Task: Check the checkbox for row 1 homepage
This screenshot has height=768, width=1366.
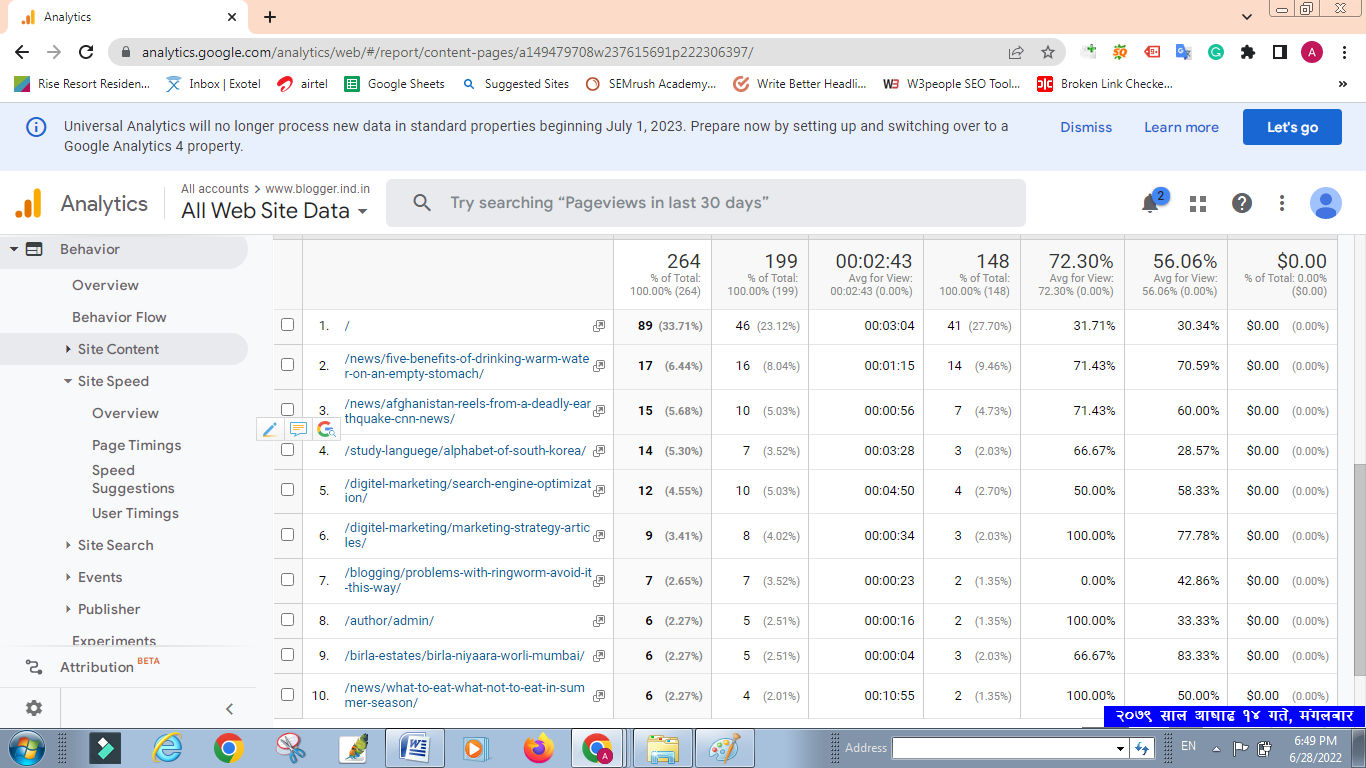Action: (x=288, y=325)
